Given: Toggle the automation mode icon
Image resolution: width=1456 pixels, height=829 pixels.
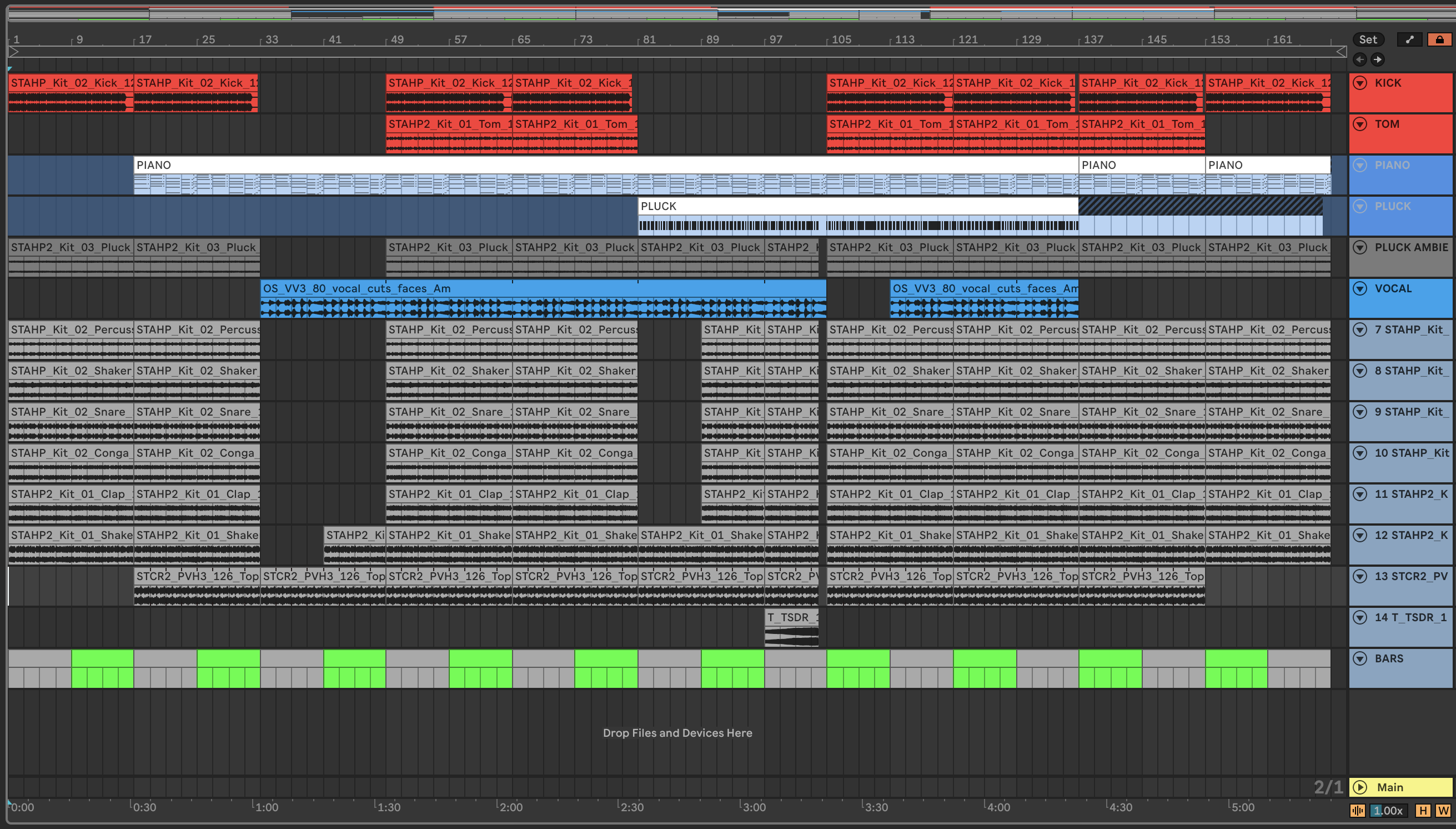Looking at the screenshot, I should (x=1409, y=39).
